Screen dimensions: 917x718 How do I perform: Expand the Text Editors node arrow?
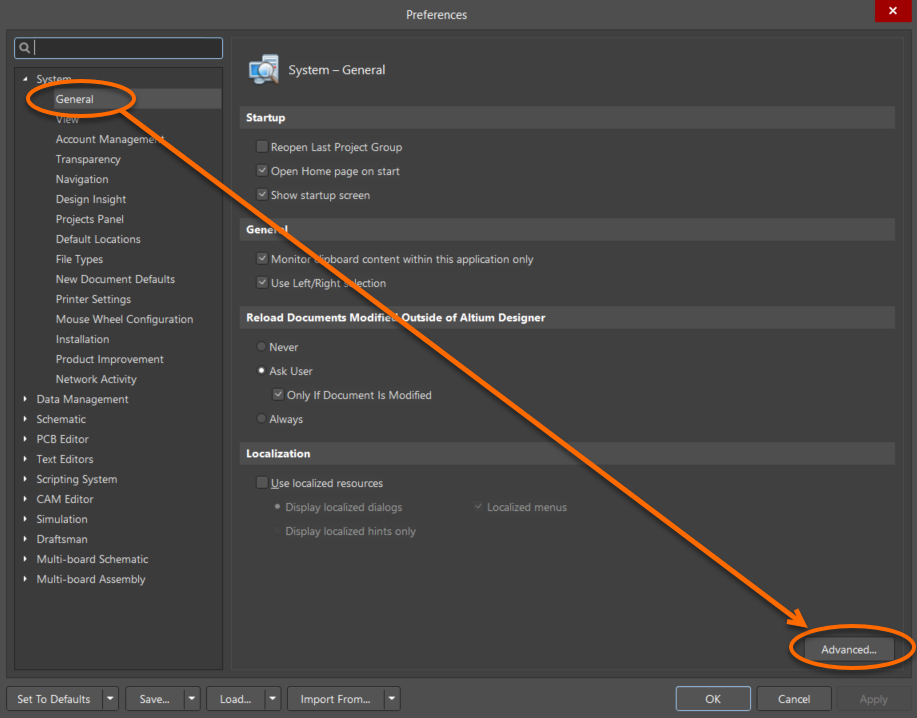[25, 459]
